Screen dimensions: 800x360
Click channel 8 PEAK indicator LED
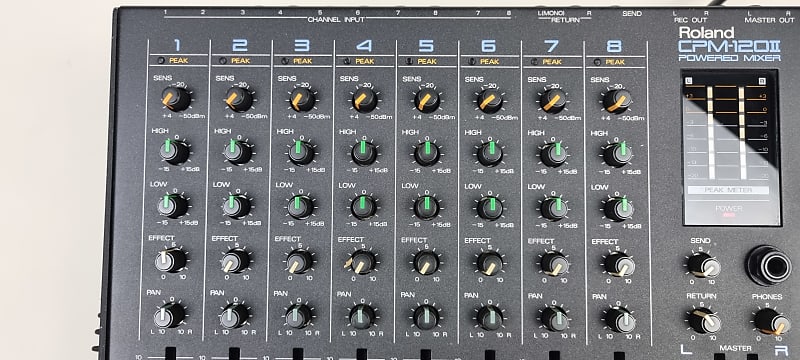coord(597,62)
